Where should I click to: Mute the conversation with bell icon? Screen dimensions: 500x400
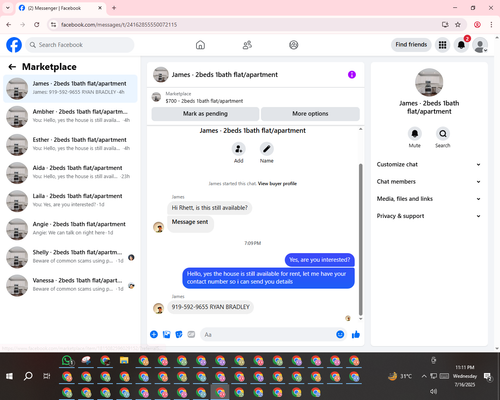point(415,134)
